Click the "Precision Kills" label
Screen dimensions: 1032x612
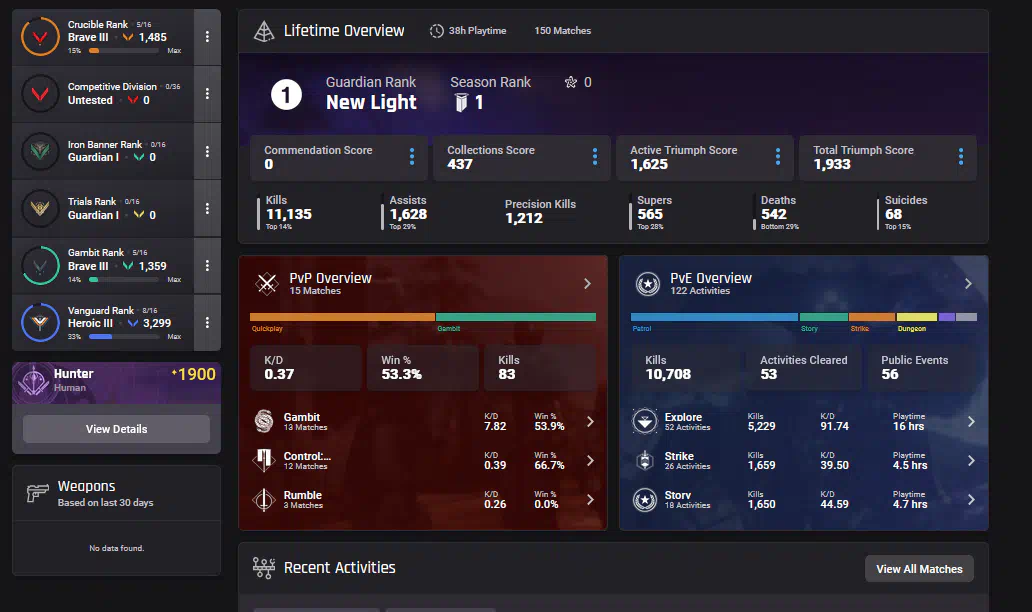540,204
